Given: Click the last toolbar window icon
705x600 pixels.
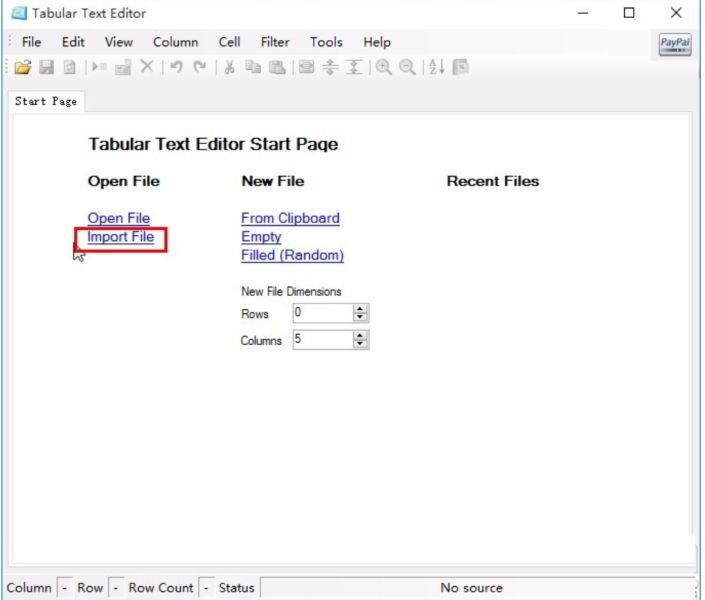Looking at the screenshot, I should coord(460,67).
